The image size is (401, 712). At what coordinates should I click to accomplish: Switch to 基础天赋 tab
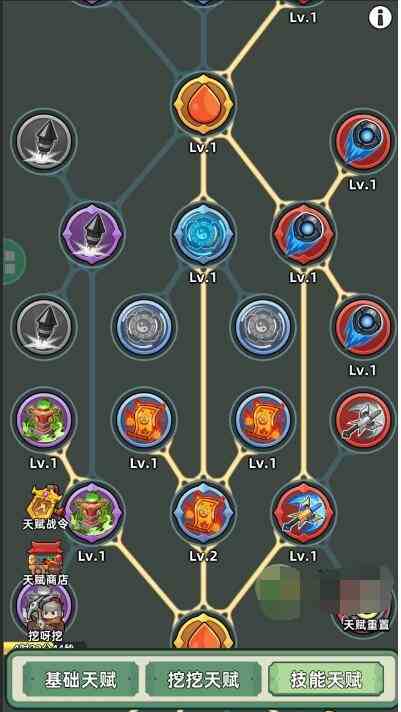click(x=80, y=679)
